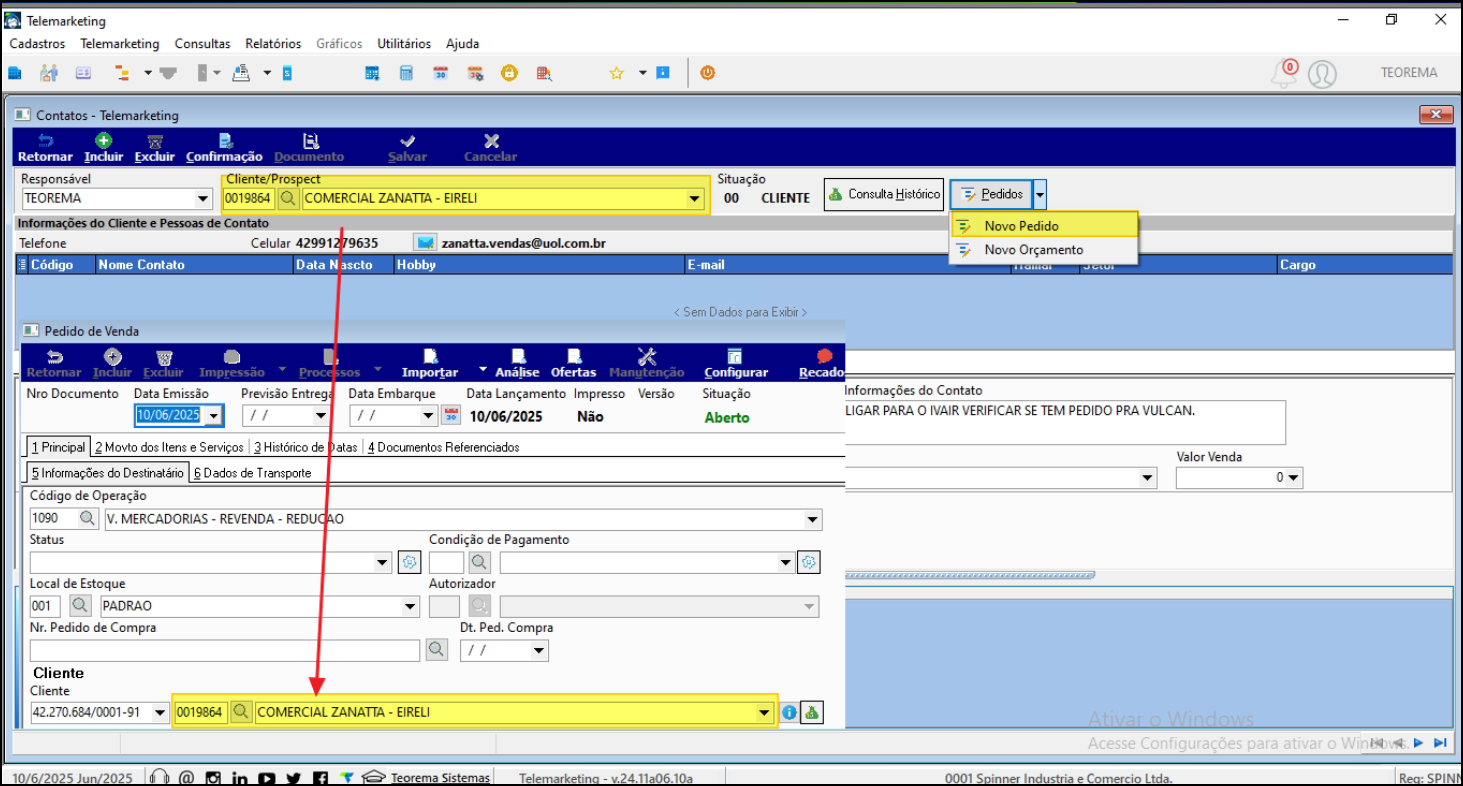1463x786 pixels.
Task: Click Importar in Pedido de Venda toolbar
Action: coord(430,364)
